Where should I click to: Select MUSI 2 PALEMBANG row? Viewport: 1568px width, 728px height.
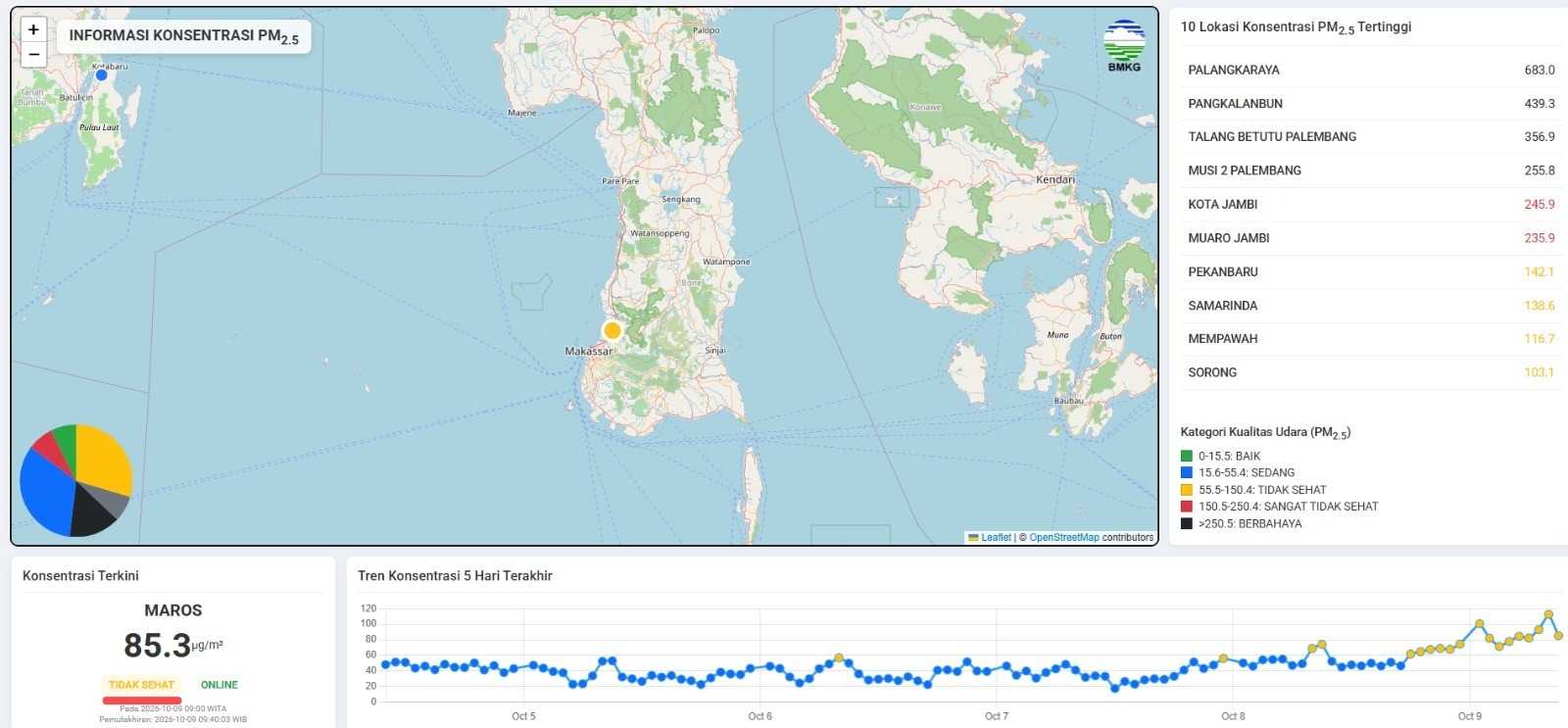coord(1371,170)
